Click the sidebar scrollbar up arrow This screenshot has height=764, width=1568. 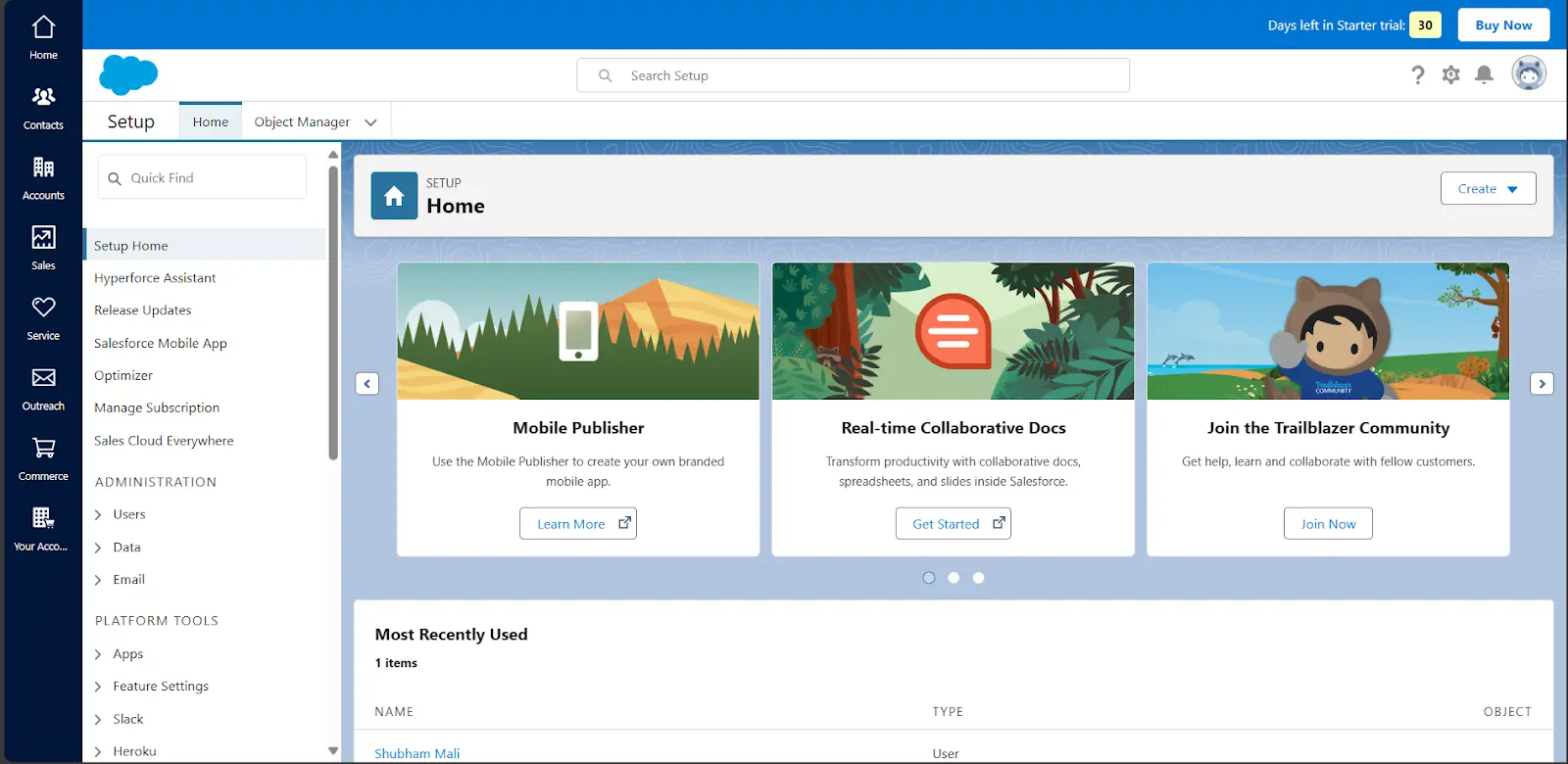[x=333, y=155]
